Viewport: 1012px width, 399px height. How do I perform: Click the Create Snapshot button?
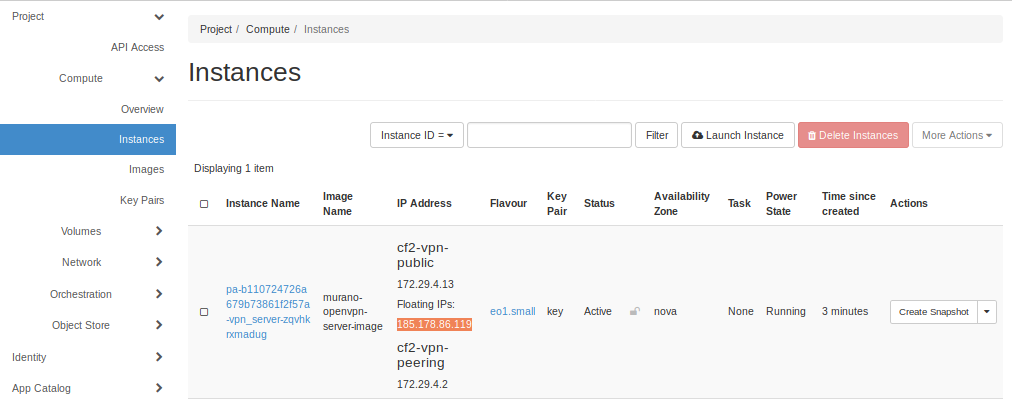pos(934,312)
